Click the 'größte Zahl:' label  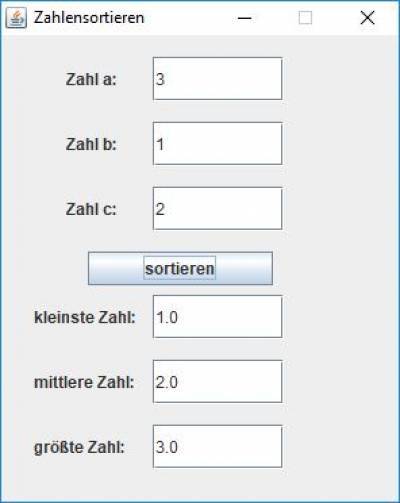pyautogui.click(x=79, y=447)
